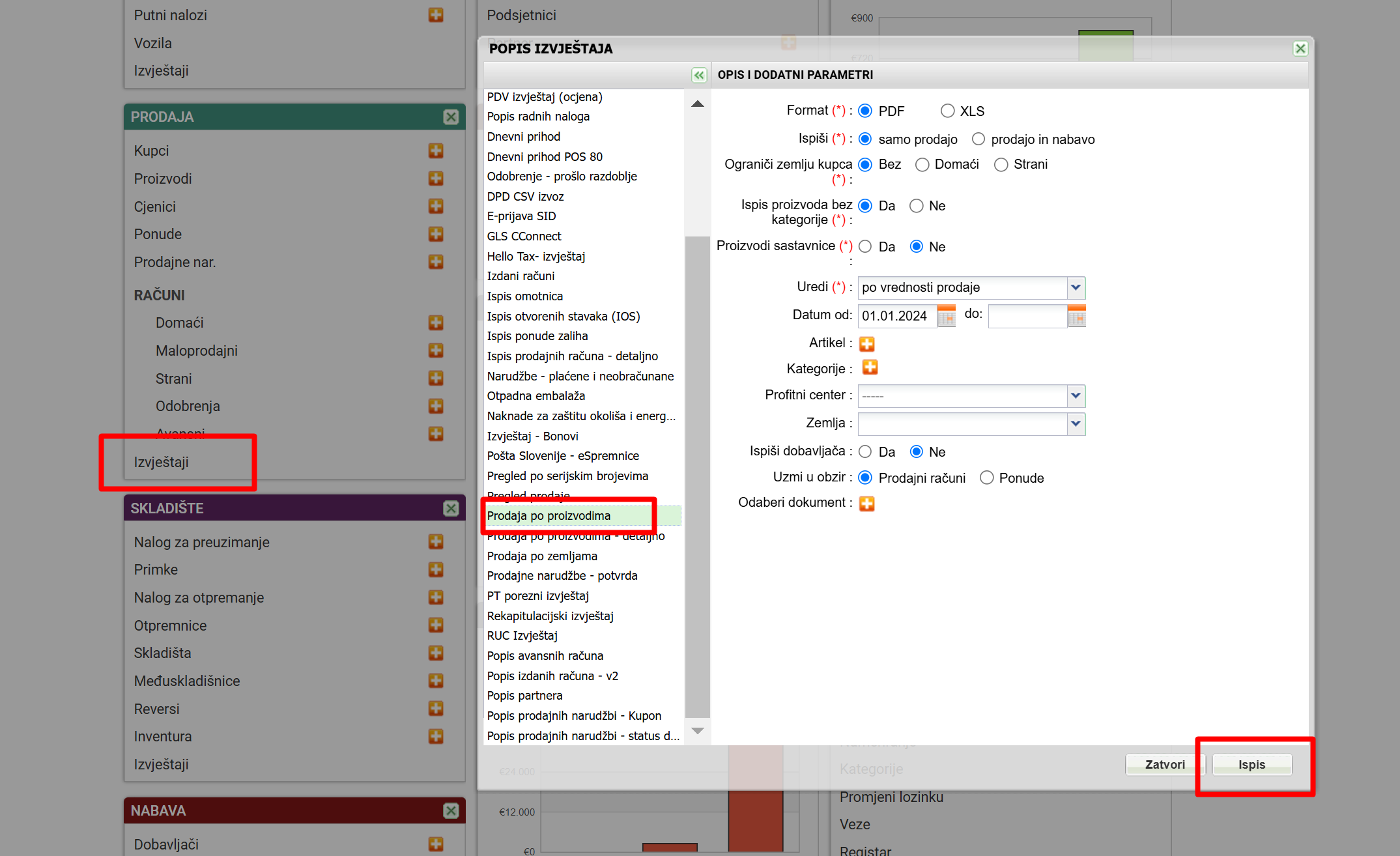
Task: Select 'Izdani računi' report from the list
Action: coord(521,276)
